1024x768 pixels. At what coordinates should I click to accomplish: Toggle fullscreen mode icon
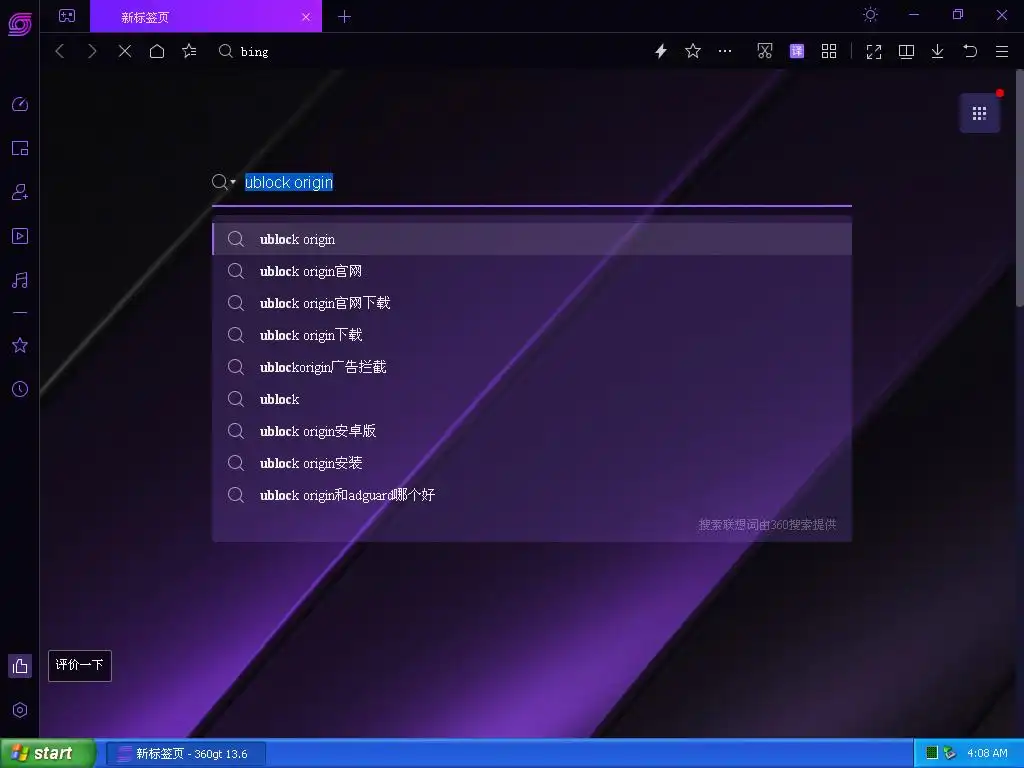click(874, 52)
